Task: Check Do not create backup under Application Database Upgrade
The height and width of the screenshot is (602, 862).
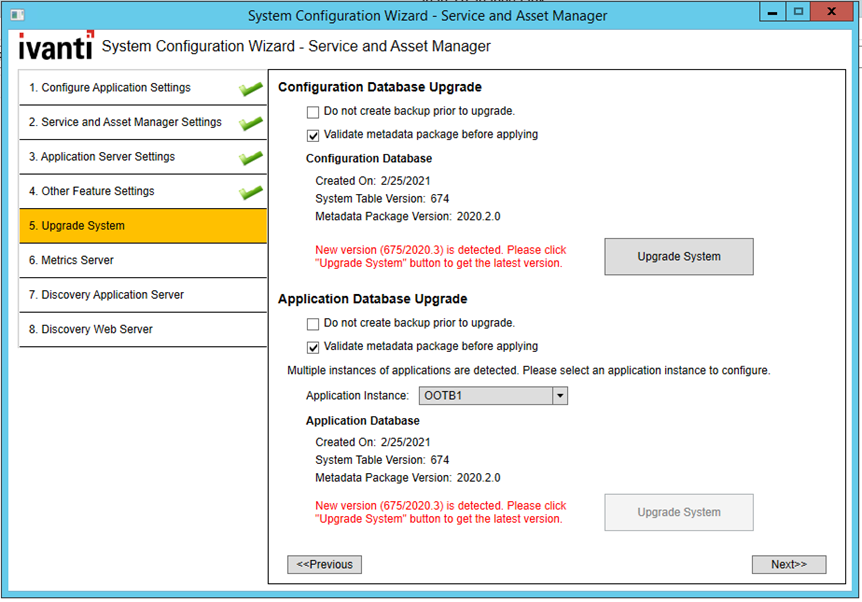Action: [313, 323]
